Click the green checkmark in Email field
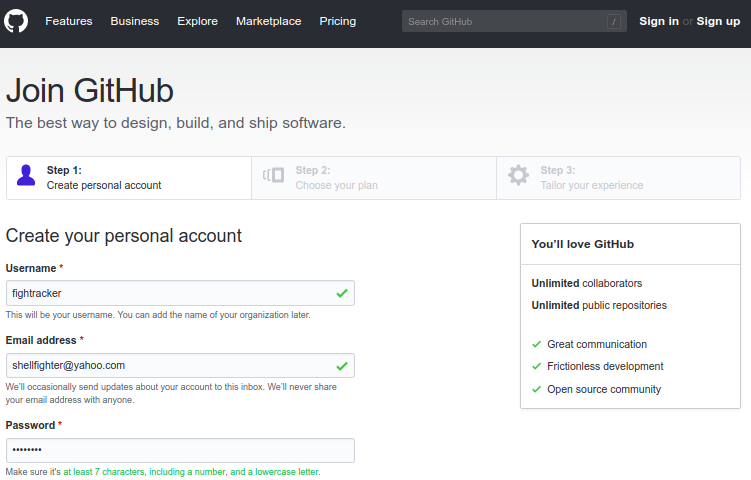Screen dimensions: 751x480 pos(342,366)
